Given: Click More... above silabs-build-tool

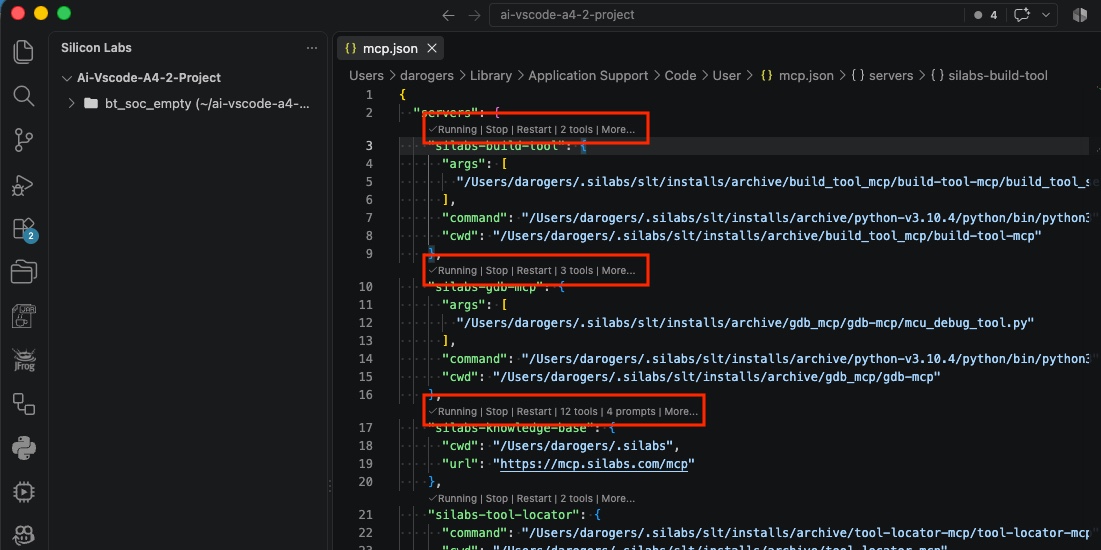Looking at the screenshot, I should pos(618,130).
